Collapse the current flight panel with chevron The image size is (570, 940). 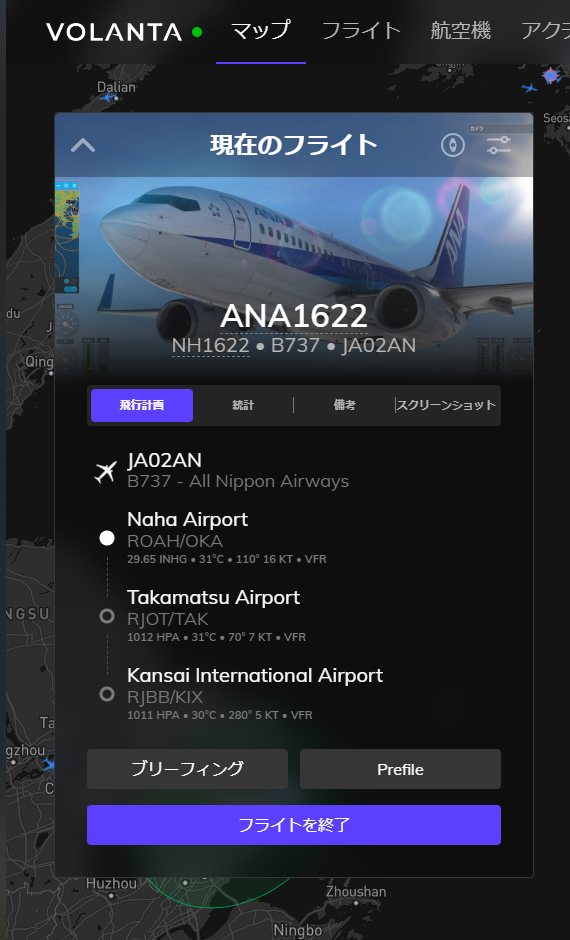[x=83, y=145]
